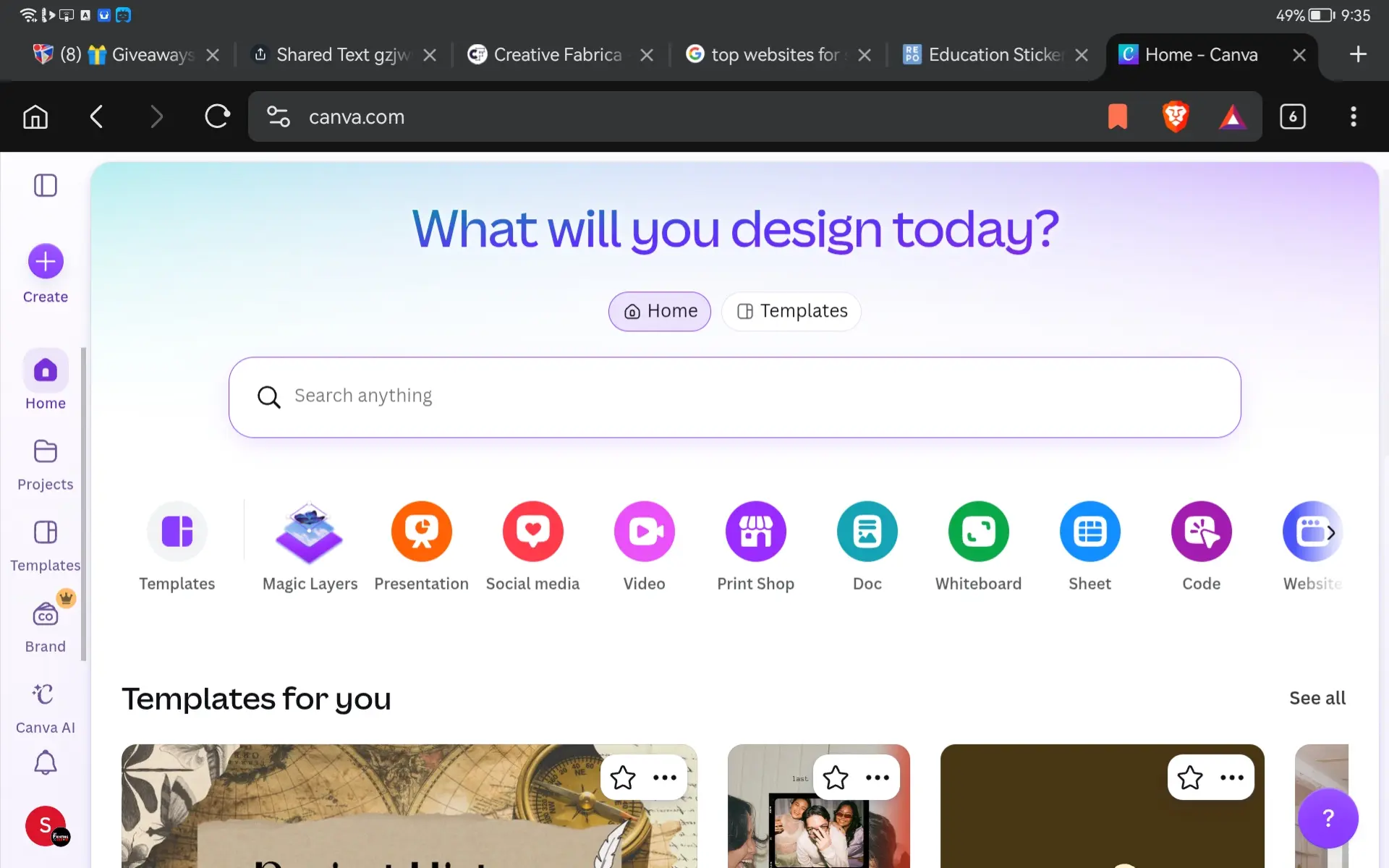
Task: Open more options on the vintage map template
Action: [665, 778]
